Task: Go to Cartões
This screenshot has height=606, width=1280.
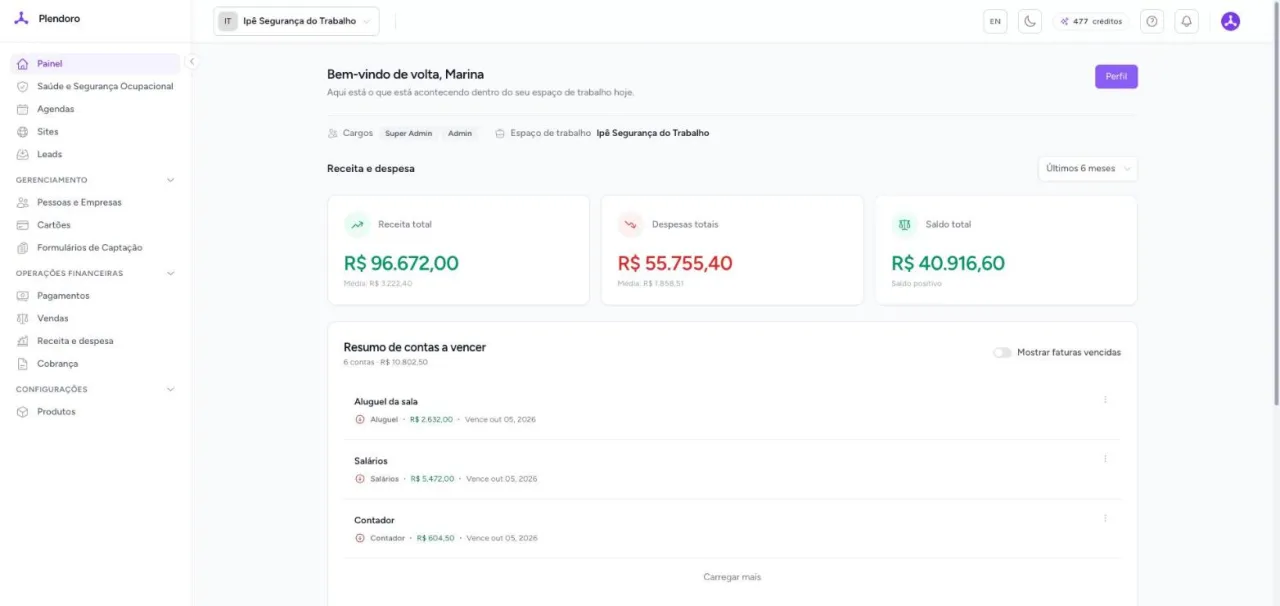Action: tap(95, 225)
